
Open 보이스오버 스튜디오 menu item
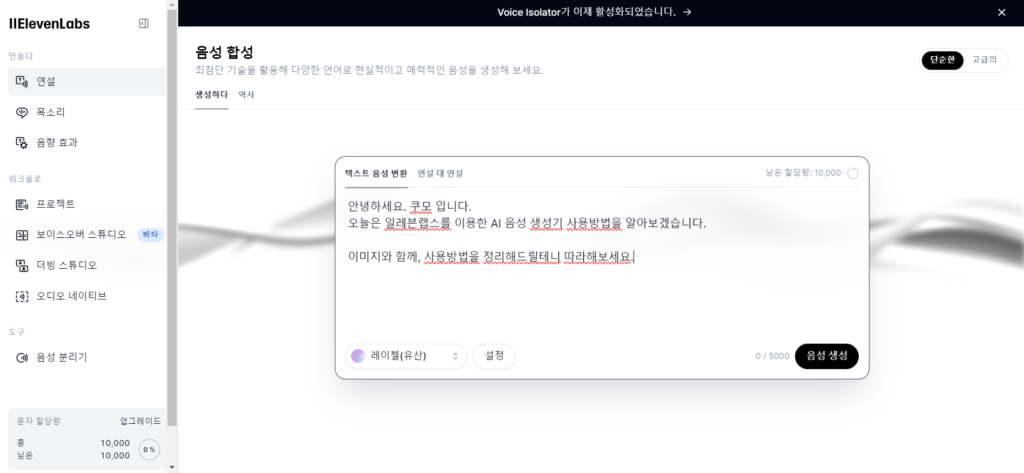88,235
